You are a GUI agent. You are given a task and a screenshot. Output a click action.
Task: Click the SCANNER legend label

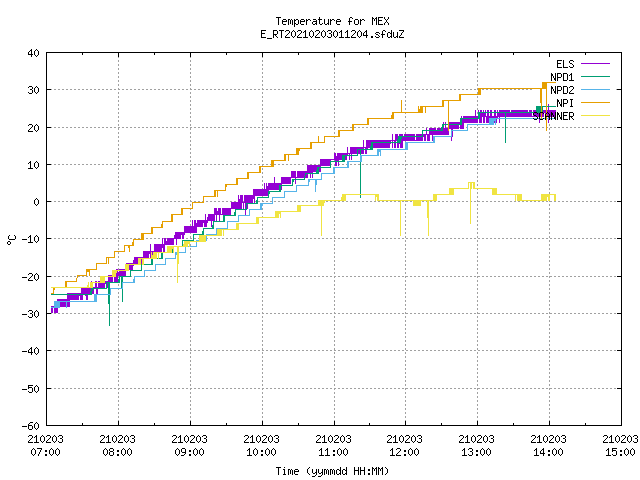[x=553, y=116]
